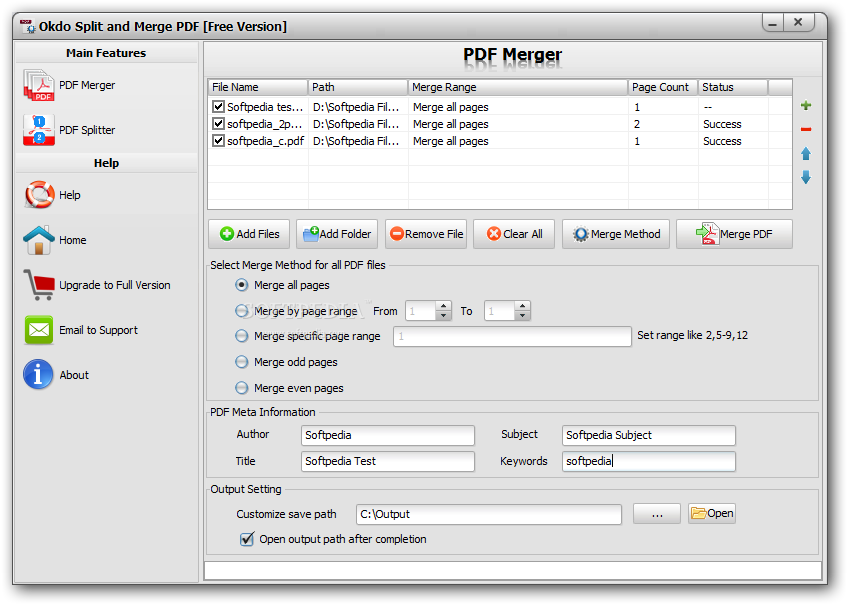Increase the To page spinner value
Image resolution: width=848 pixels, height=605 pixels.
click(x=522, y=306)
